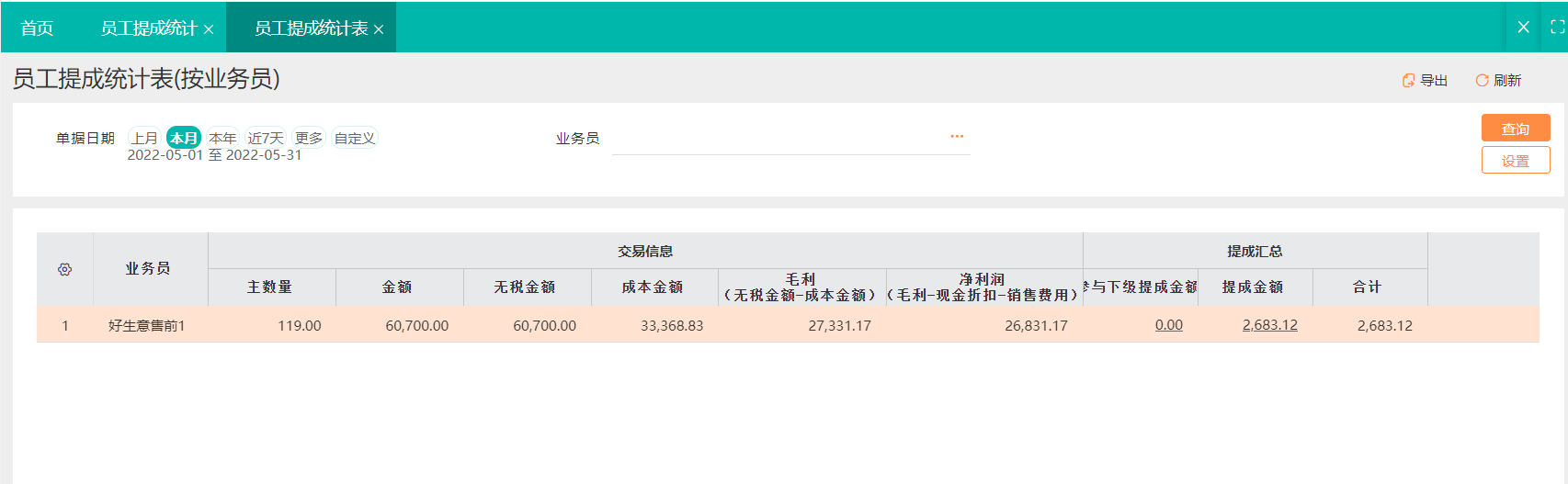
Task: Click the 金额 column header
Action: pyautogui.click(x=399, y=287)
